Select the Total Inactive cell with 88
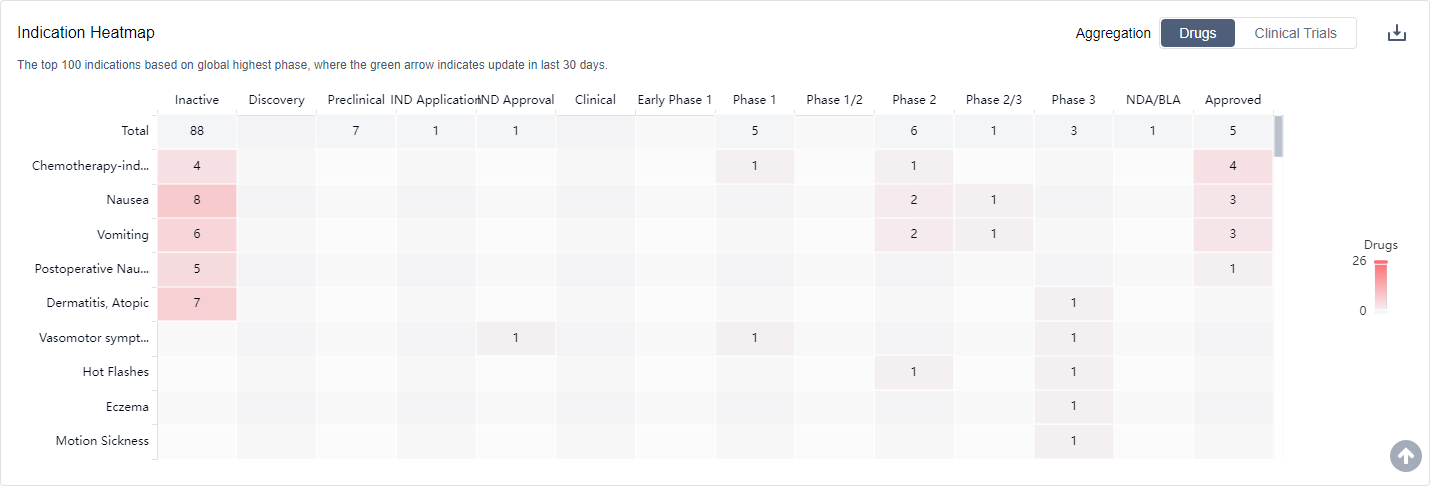The height and width of the screenshot is (493, 1435). click(x=197, y=131)
